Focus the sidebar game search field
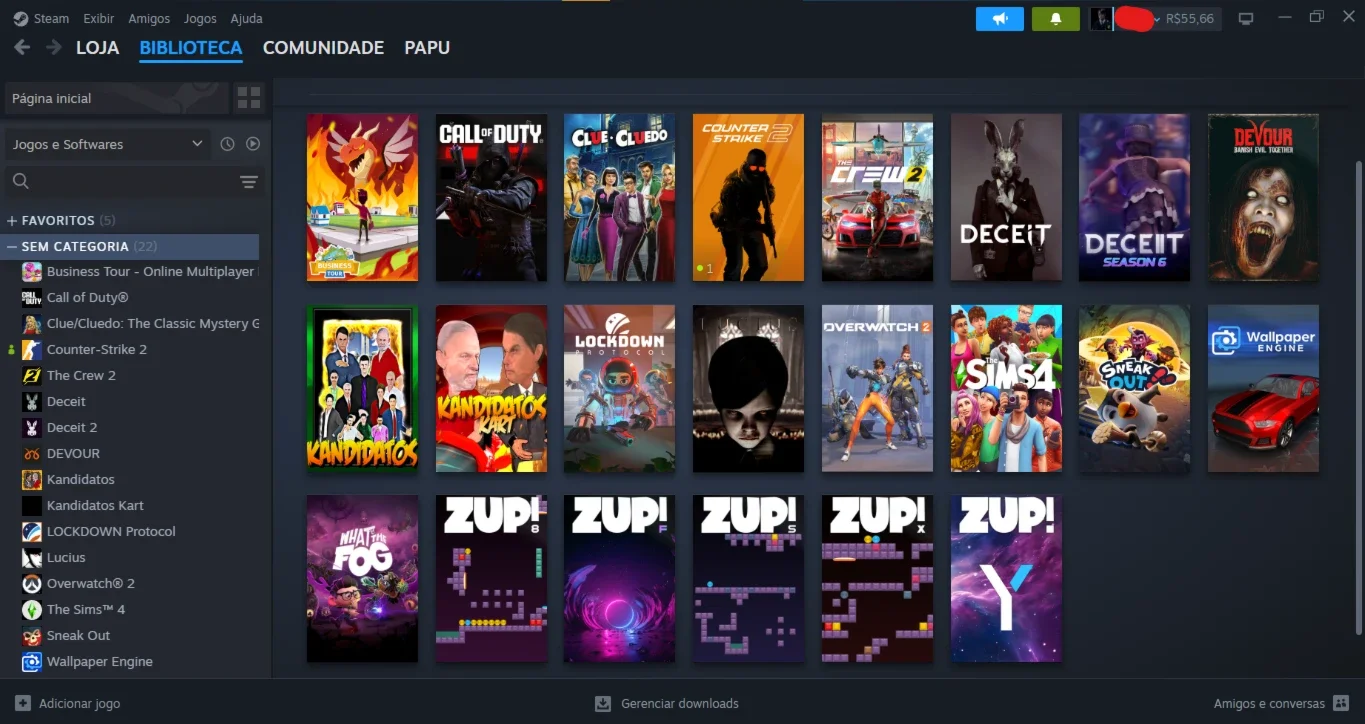1365x724 pixels. pyautogui.click(x=120, y=182)
